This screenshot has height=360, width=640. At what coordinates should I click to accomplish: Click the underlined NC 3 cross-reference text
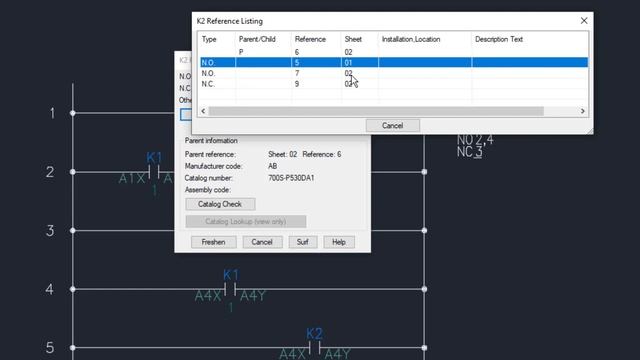coord(469,152)
